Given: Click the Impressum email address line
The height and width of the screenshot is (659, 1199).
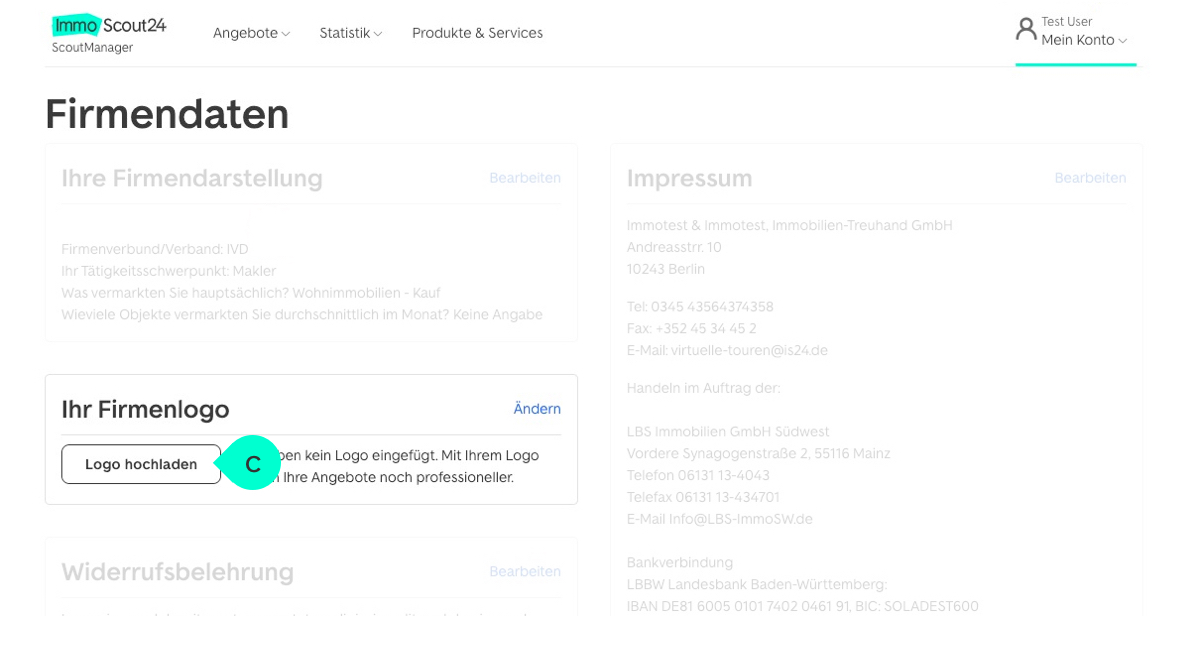Looking at the screenshot, I should 727,350.
